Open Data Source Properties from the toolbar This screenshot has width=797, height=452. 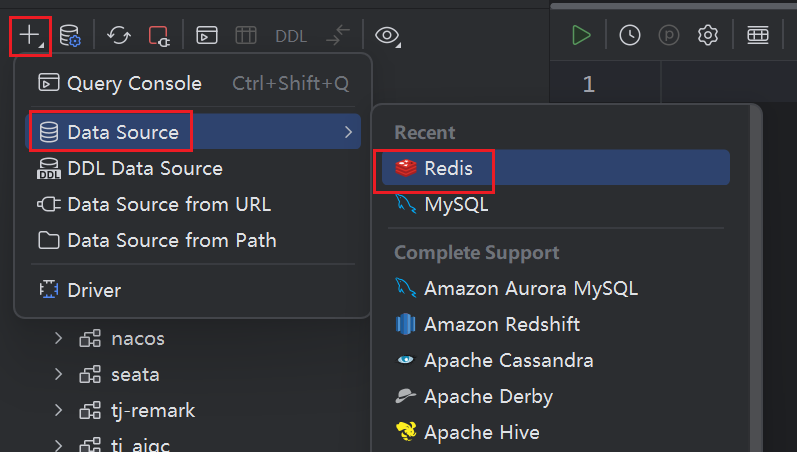pyautogui.click(x=70, y=36)
